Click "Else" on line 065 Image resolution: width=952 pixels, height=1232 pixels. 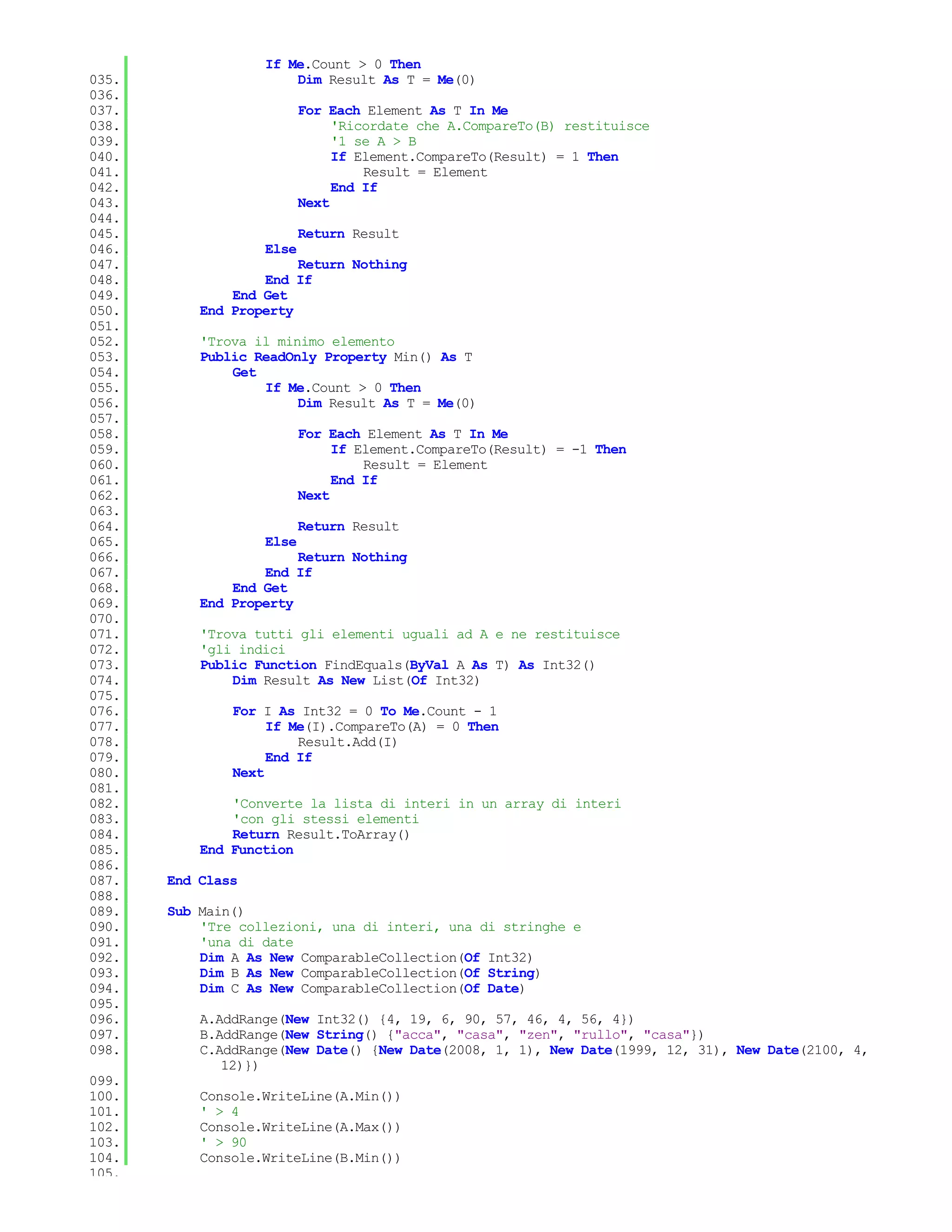coord(280,542)
